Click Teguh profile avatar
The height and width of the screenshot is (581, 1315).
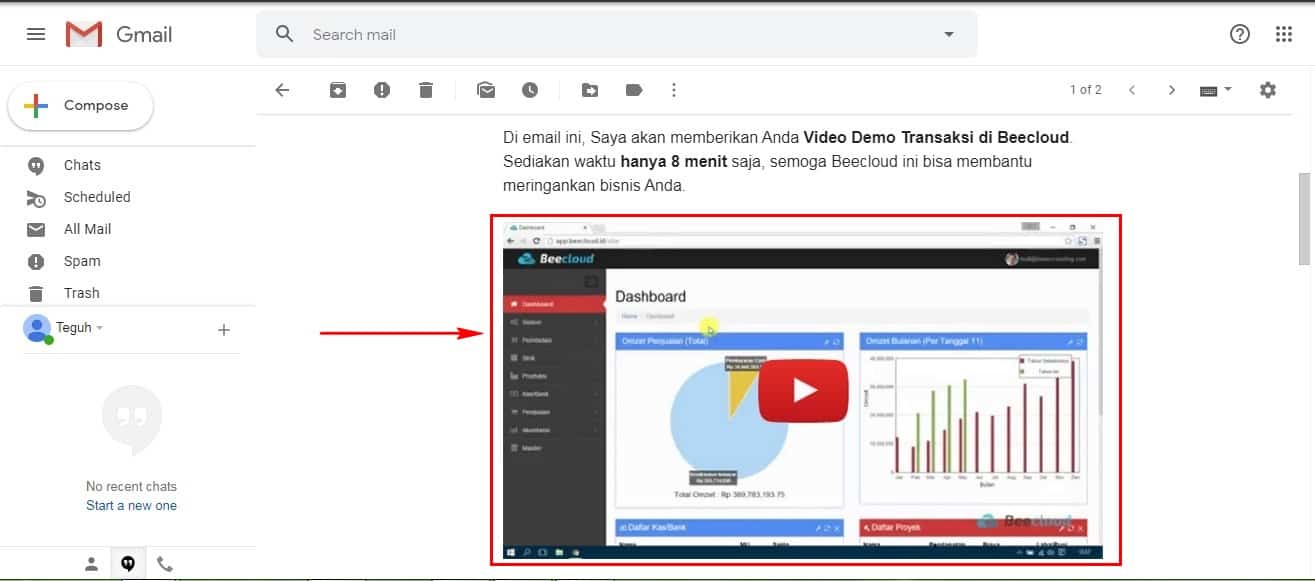[37, 328]
